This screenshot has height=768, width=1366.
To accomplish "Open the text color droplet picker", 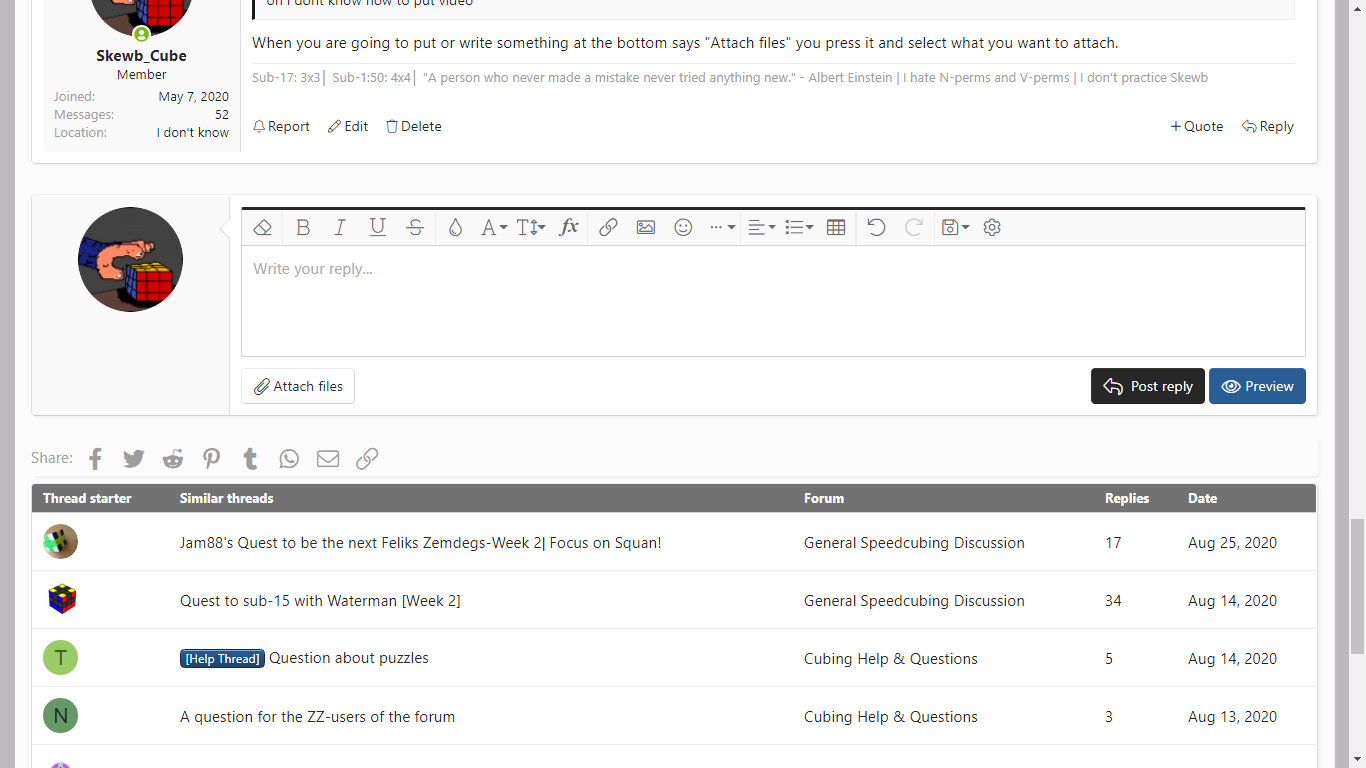I will (x=455, y=227).
